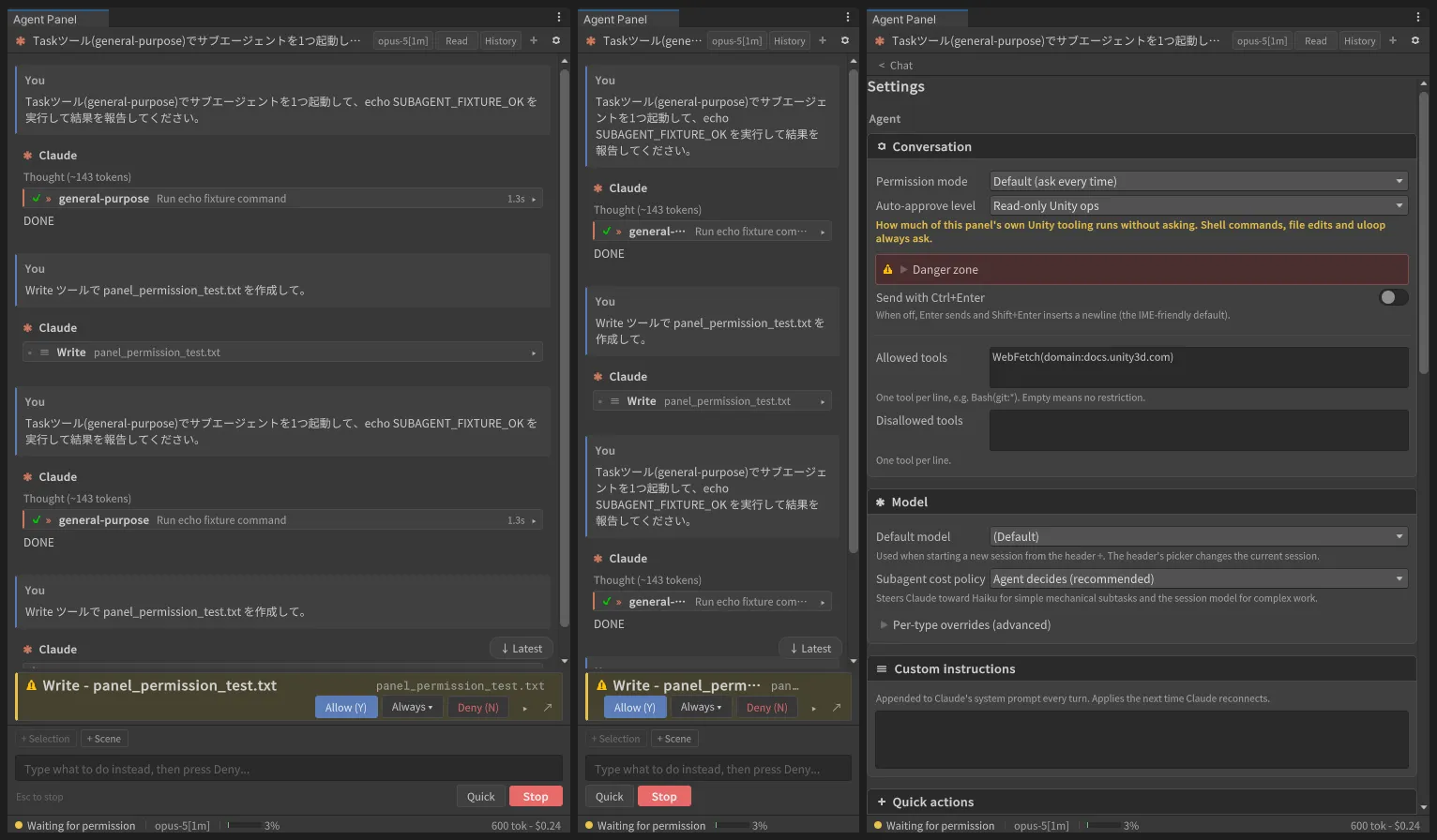Jump to Latest in the left panel
This screenshot has width=1437, height=840.
tap(522, 648)
